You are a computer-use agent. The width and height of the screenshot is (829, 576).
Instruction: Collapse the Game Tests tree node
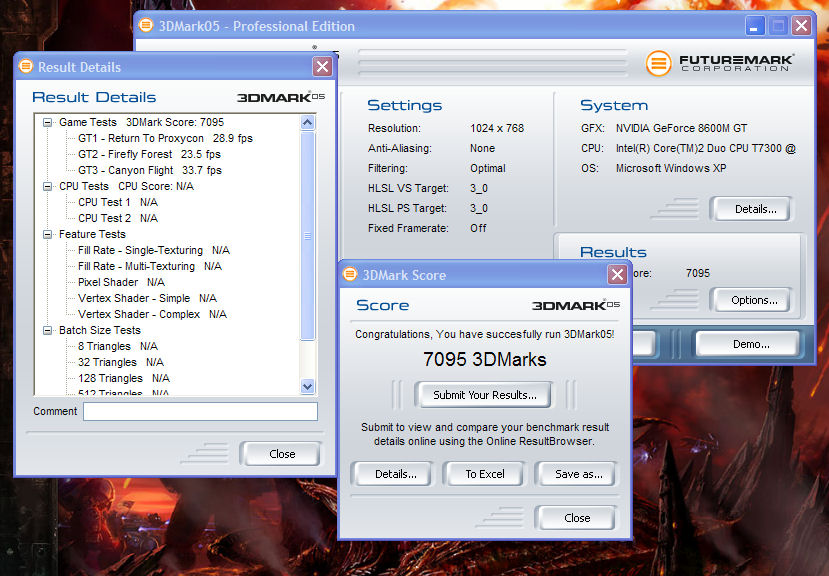tap(48, 122)
